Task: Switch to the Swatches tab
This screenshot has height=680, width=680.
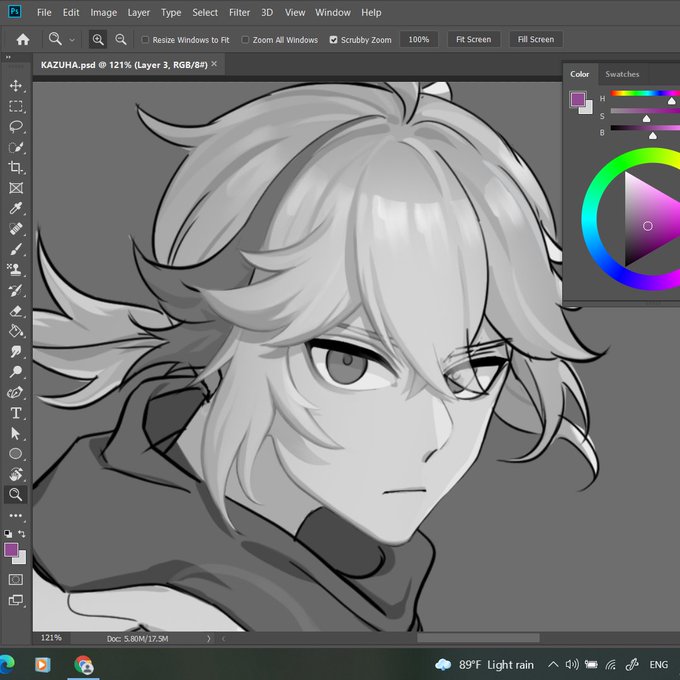Action: (x=622, y=74)
